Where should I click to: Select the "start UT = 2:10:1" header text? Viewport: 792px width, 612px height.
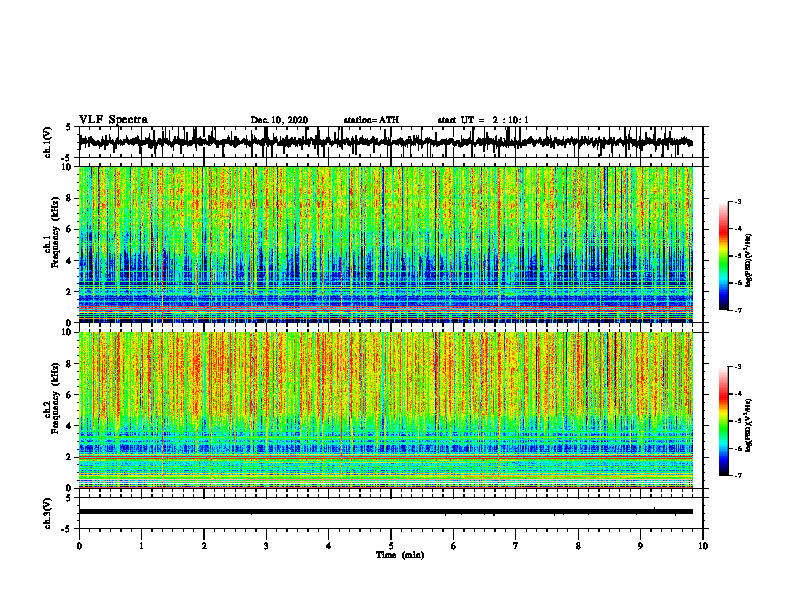(x=483, y=120)
